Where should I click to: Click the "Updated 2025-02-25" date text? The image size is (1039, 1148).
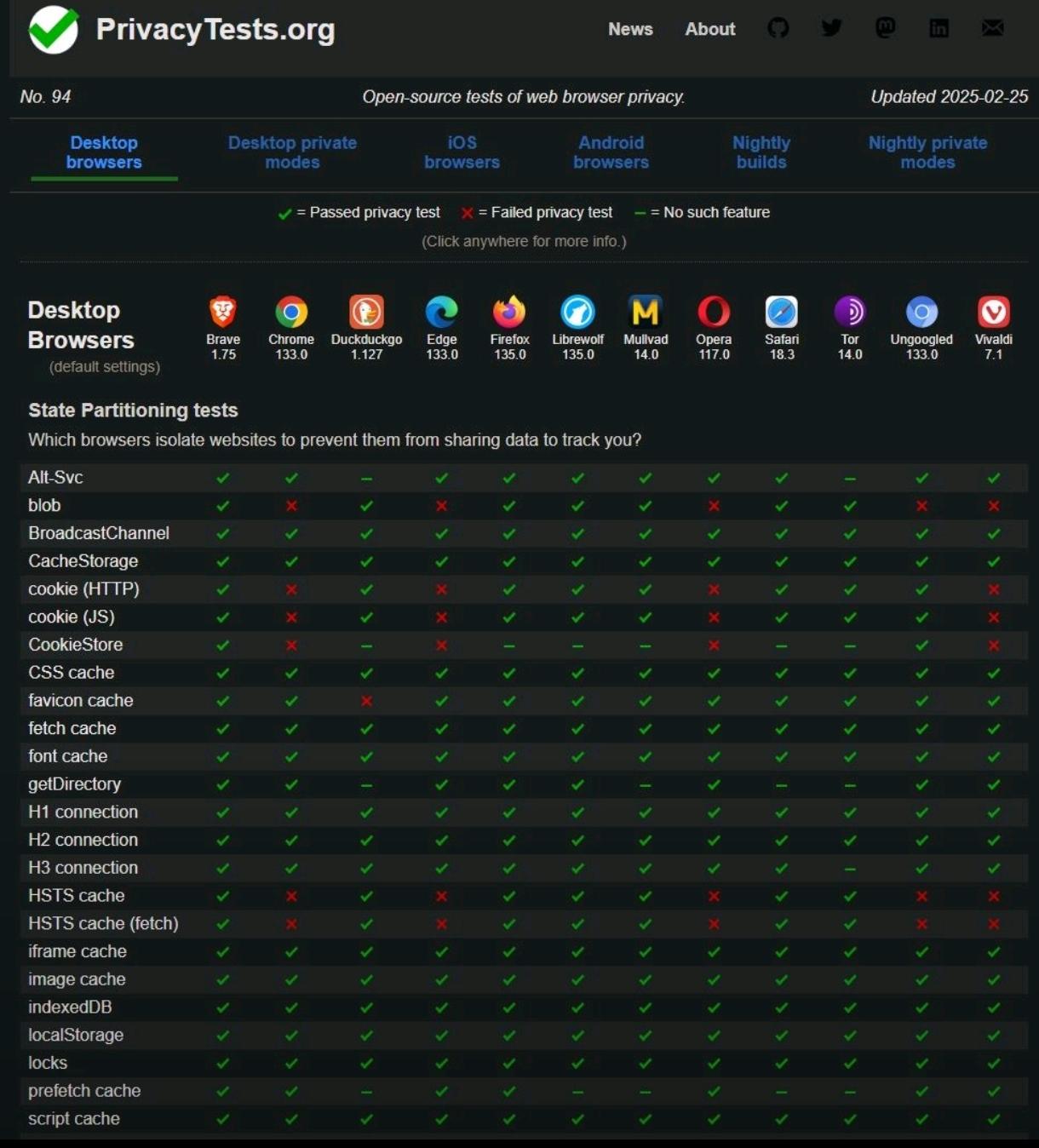tap(949, 97)
